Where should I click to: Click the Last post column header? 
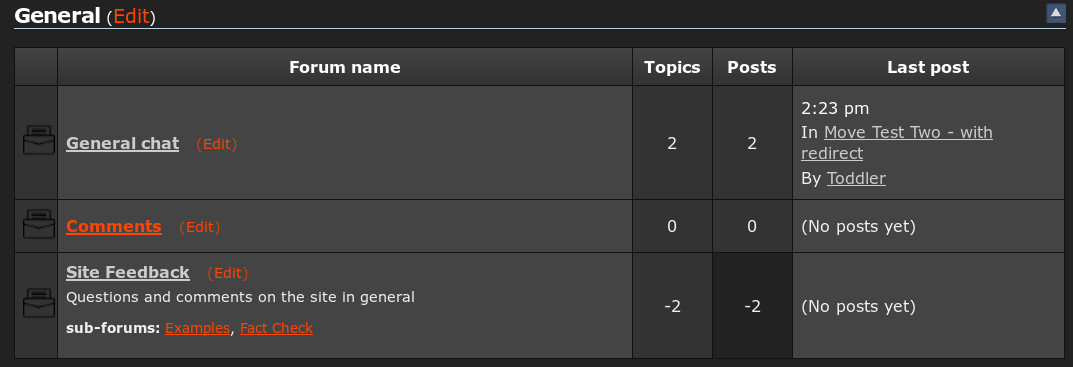point(928,67)
